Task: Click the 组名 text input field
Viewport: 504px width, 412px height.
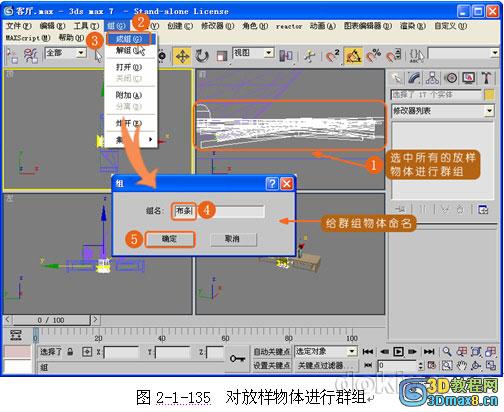Action: pyautogui.click(x=219, y=211)
